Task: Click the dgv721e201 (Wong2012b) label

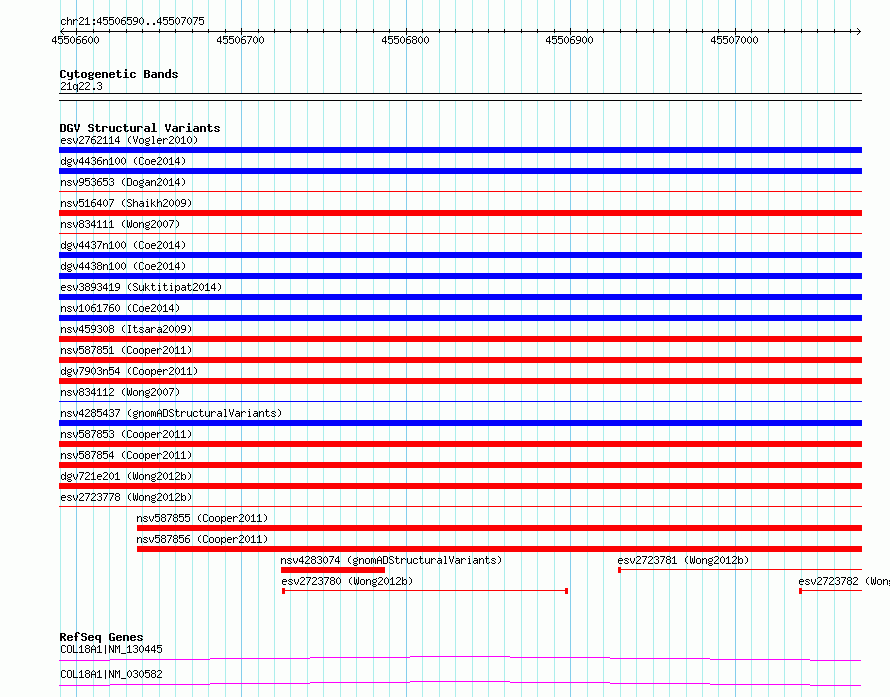Action: (x=126, y=476)
